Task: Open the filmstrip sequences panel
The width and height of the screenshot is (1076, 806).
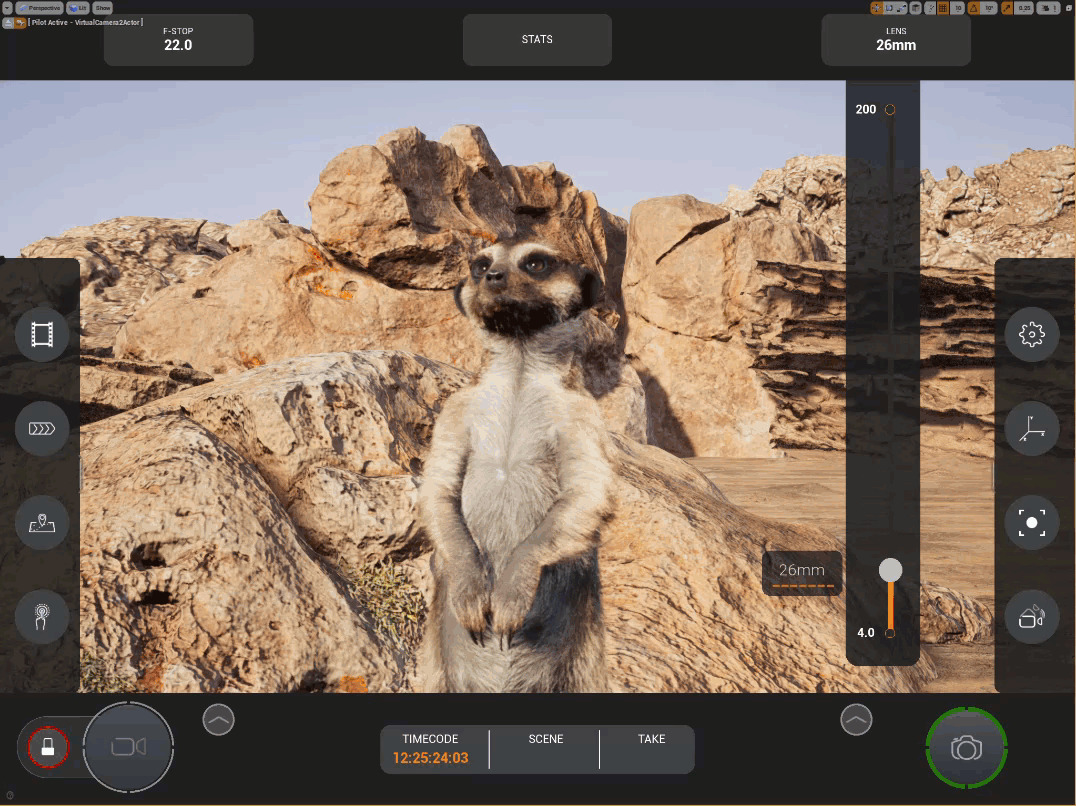Action: 42,334
